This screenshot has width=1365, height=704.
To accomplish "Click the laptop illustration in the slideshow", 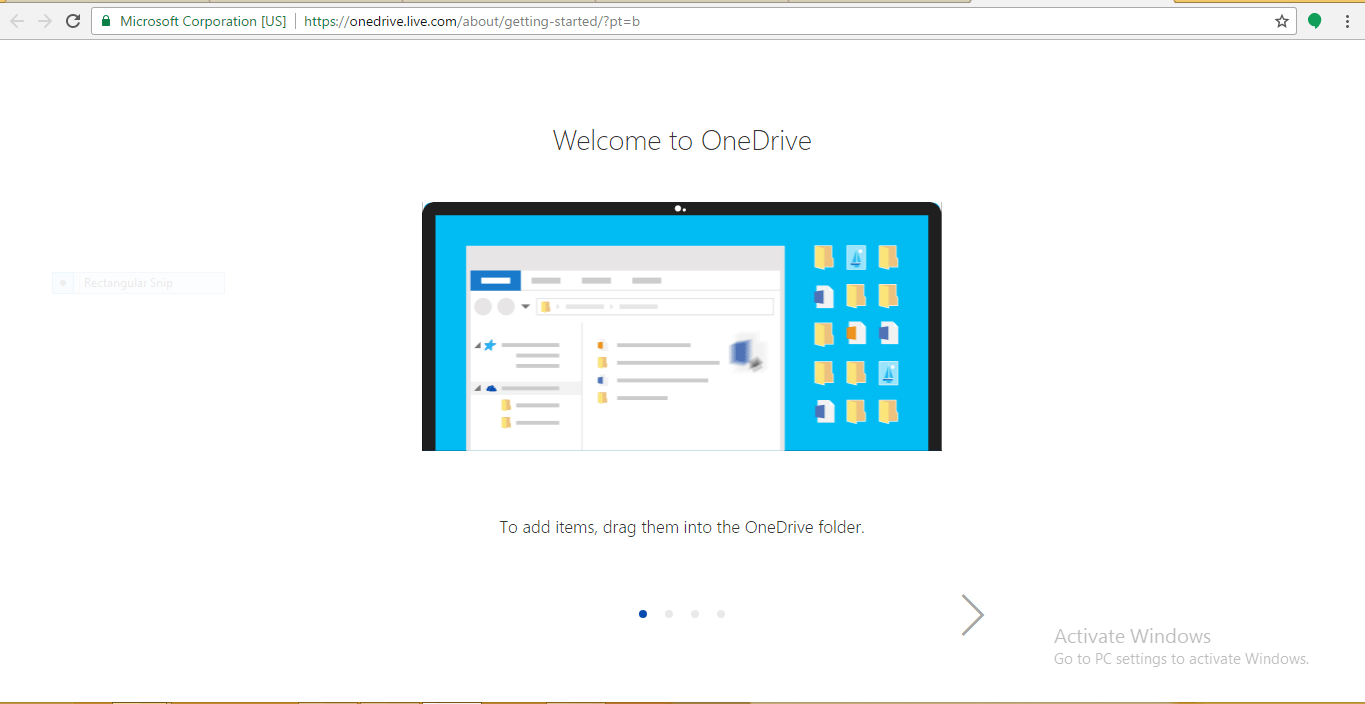I will tap(682, 326).
